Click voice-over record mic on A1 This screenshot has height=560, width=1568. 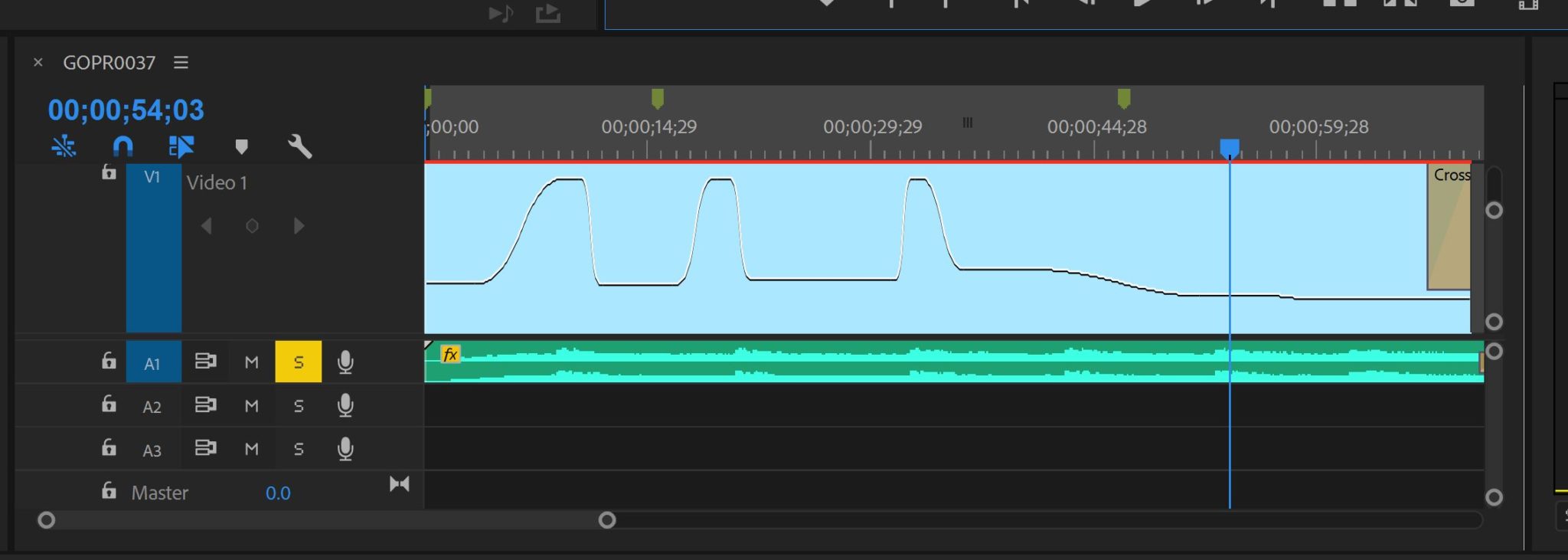[345, 362]
